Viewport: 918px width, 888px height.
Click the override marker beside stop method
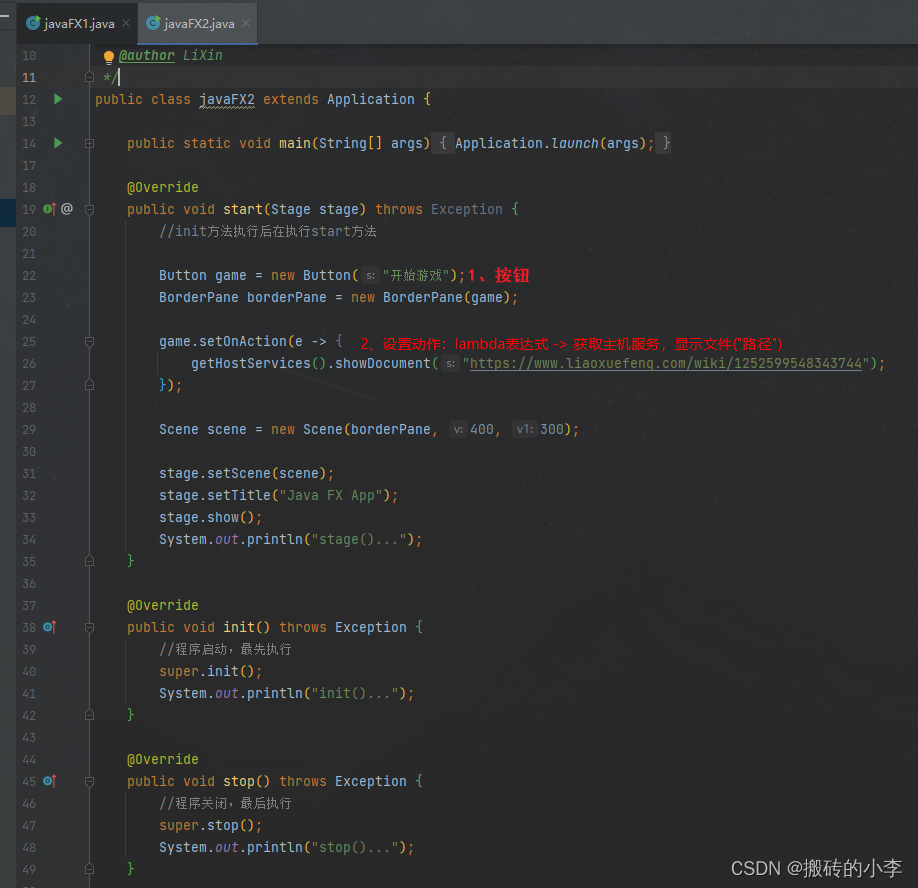point(50,781)
